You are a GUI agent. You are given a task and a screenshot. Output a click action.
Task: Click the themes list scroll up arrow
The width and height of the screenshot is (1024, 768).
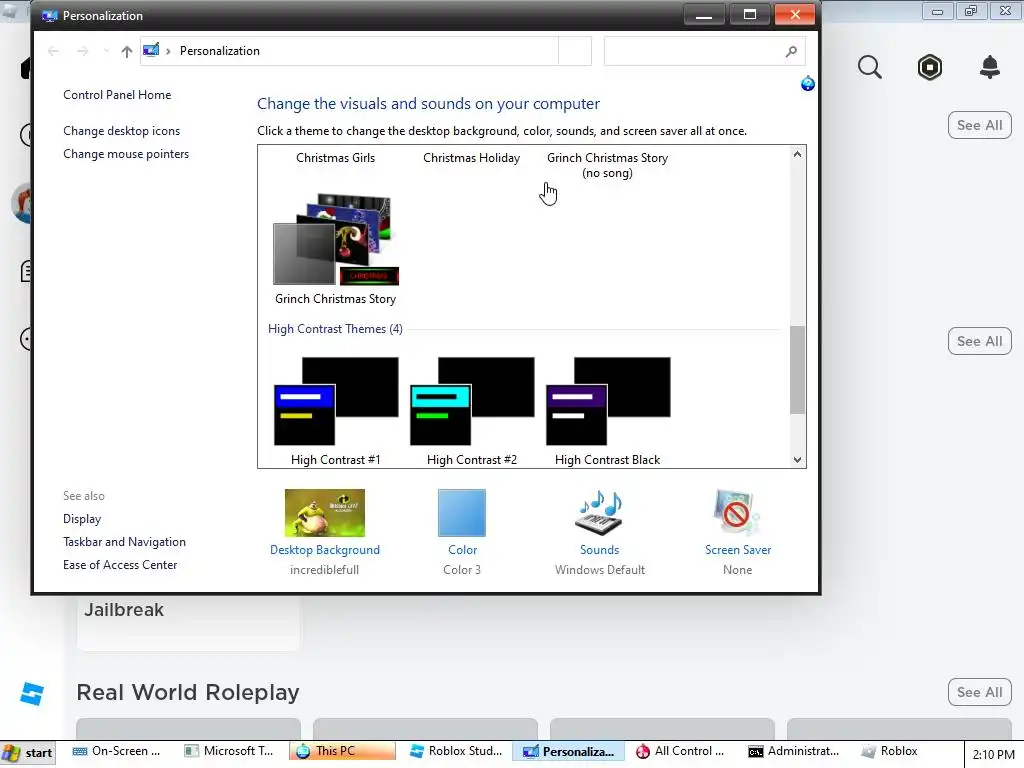coord(797,154)
